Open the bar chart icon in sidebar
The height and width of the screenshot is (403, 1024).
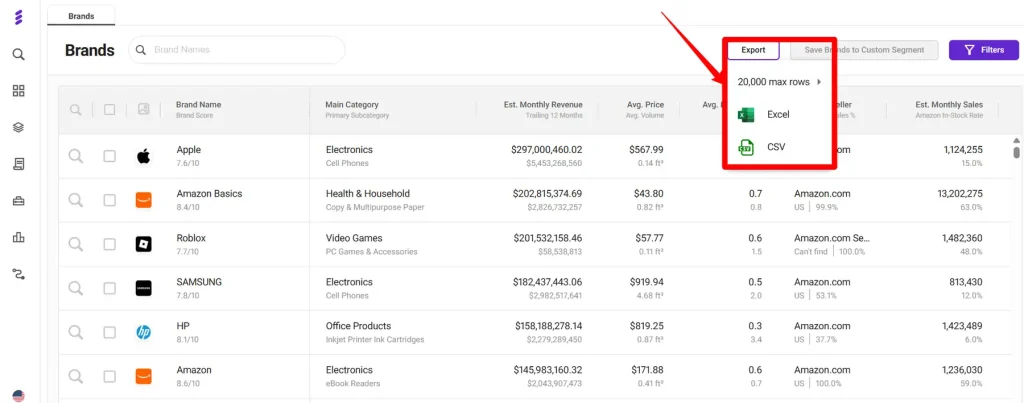point(18,237)
